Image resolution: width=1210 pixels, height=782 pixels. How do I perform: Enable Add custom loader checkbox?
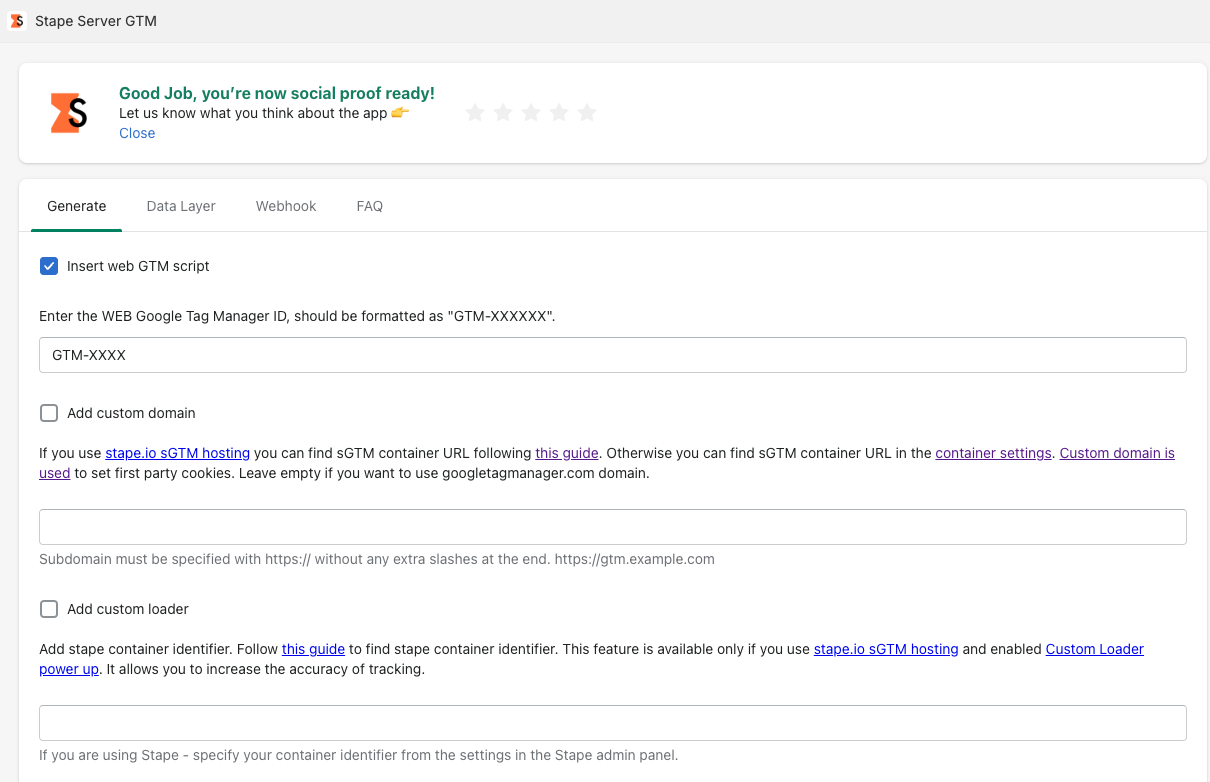tap(49, 609)
